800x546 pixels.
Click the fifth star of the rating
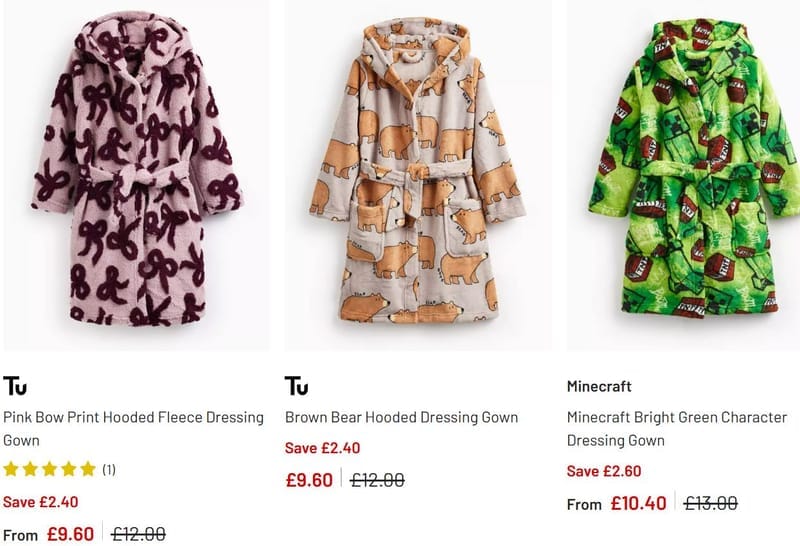(x=88, y=469)
